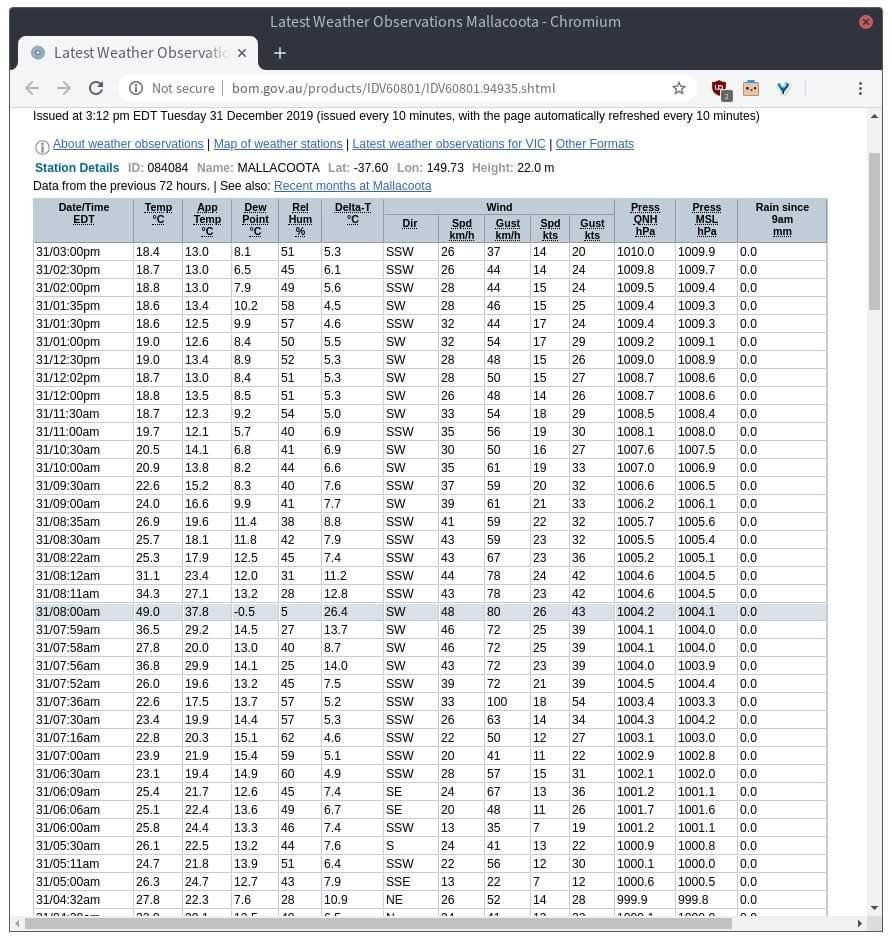Open About weather observations link
This screenshot has width=892, height=941.
128,144
